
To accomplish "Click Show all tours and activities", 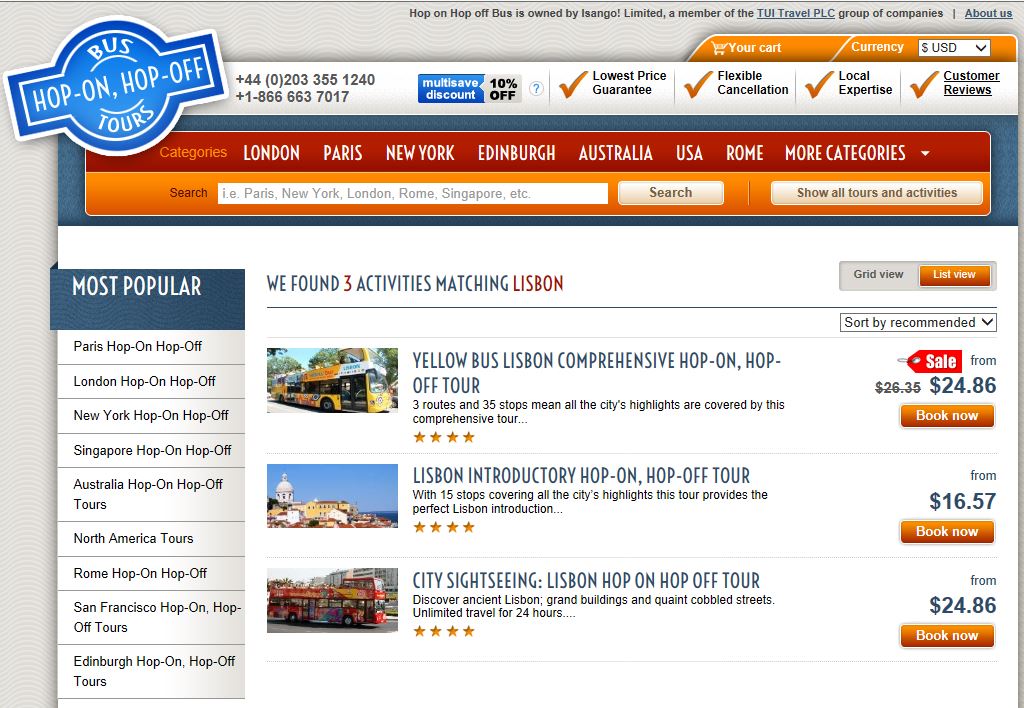I will 876,193.
